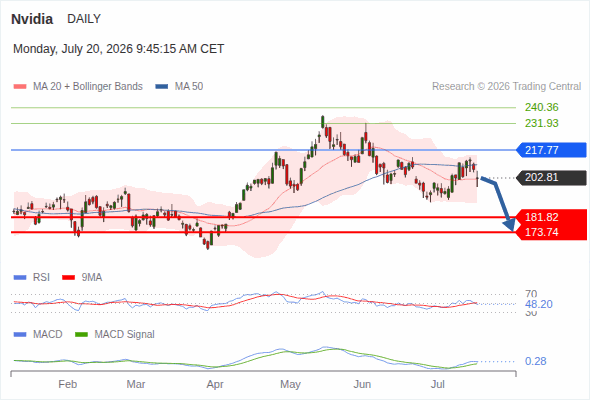Click the Jun label on the time axis

click(x=362, y=384)
